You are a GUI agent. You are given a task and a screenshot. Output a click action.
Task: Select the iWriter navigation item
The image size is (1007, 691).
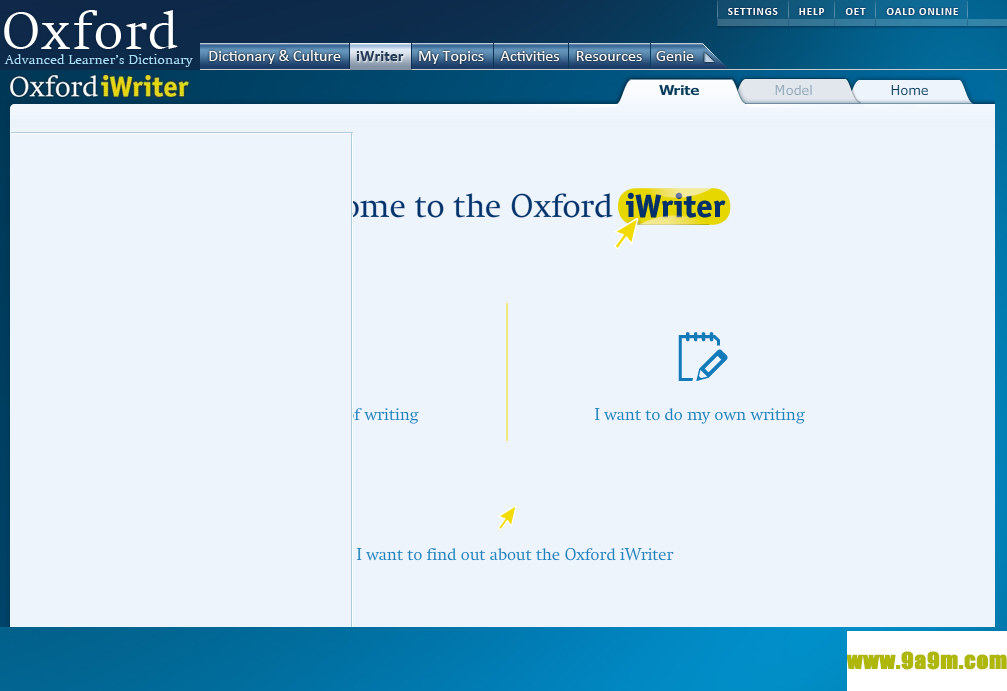click(x=379, y=57)
